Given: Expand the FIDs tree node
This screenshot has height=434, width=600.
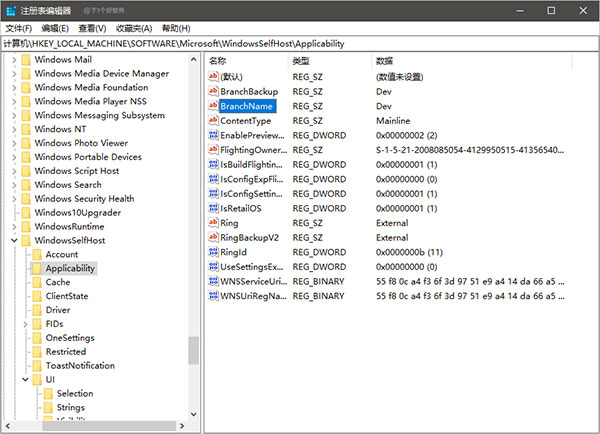Looking at the screenshot, I should (25, 324).
